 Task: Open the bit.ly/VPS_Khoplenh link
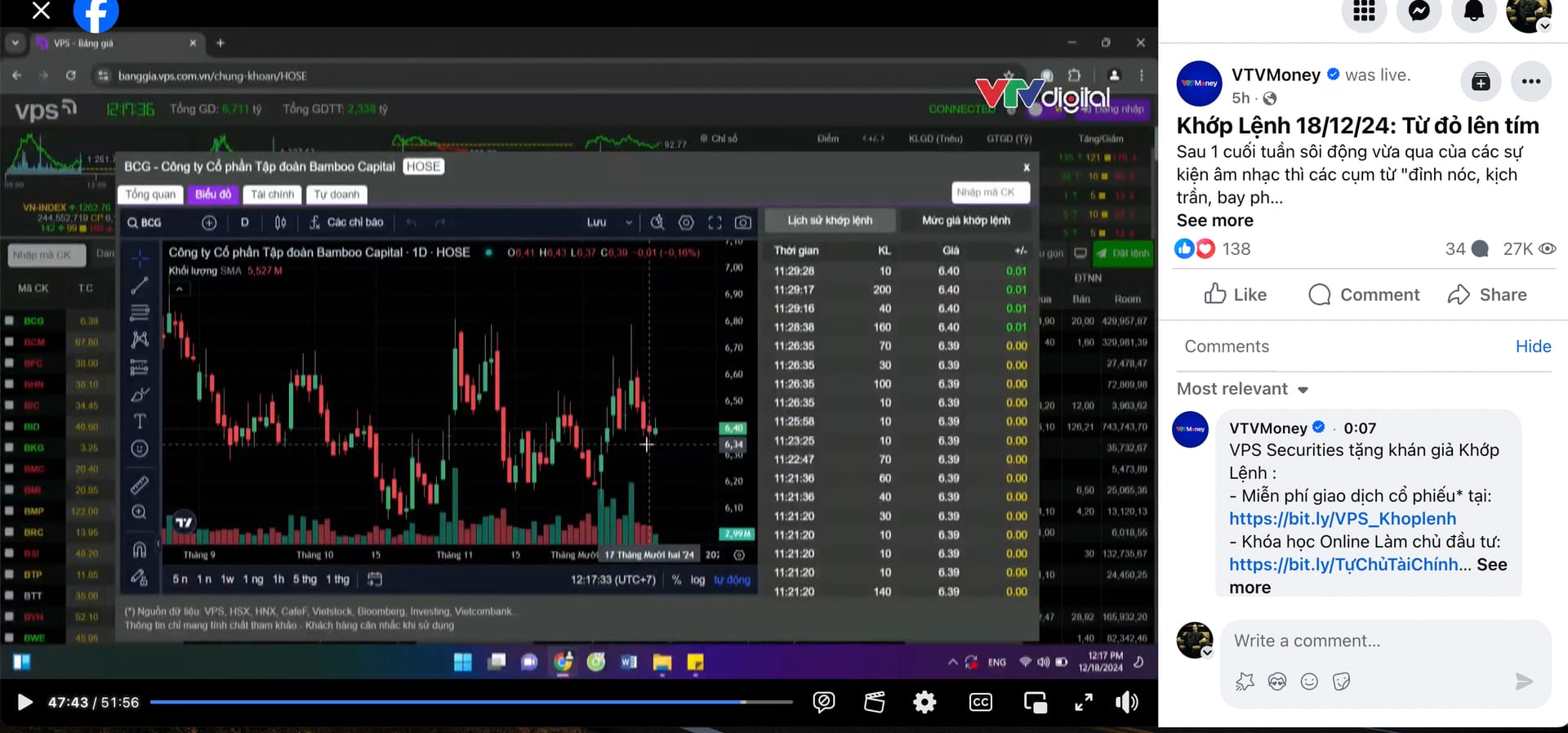(1342, 519)
